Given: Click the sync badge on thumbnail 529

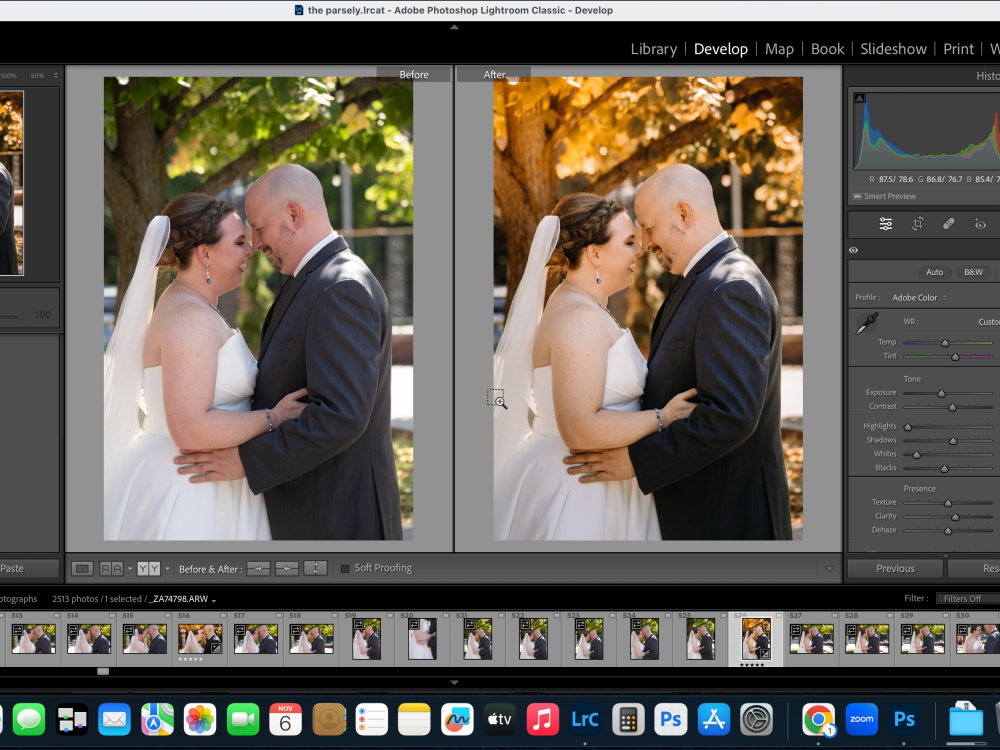Looking at the screenshot, I should [906, 629].
